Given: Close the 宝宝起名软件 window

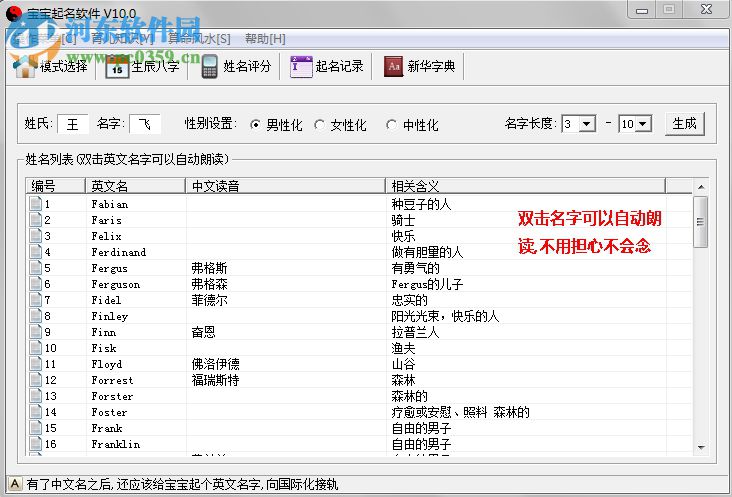Looking at the screenshot, I should (706, 10).
